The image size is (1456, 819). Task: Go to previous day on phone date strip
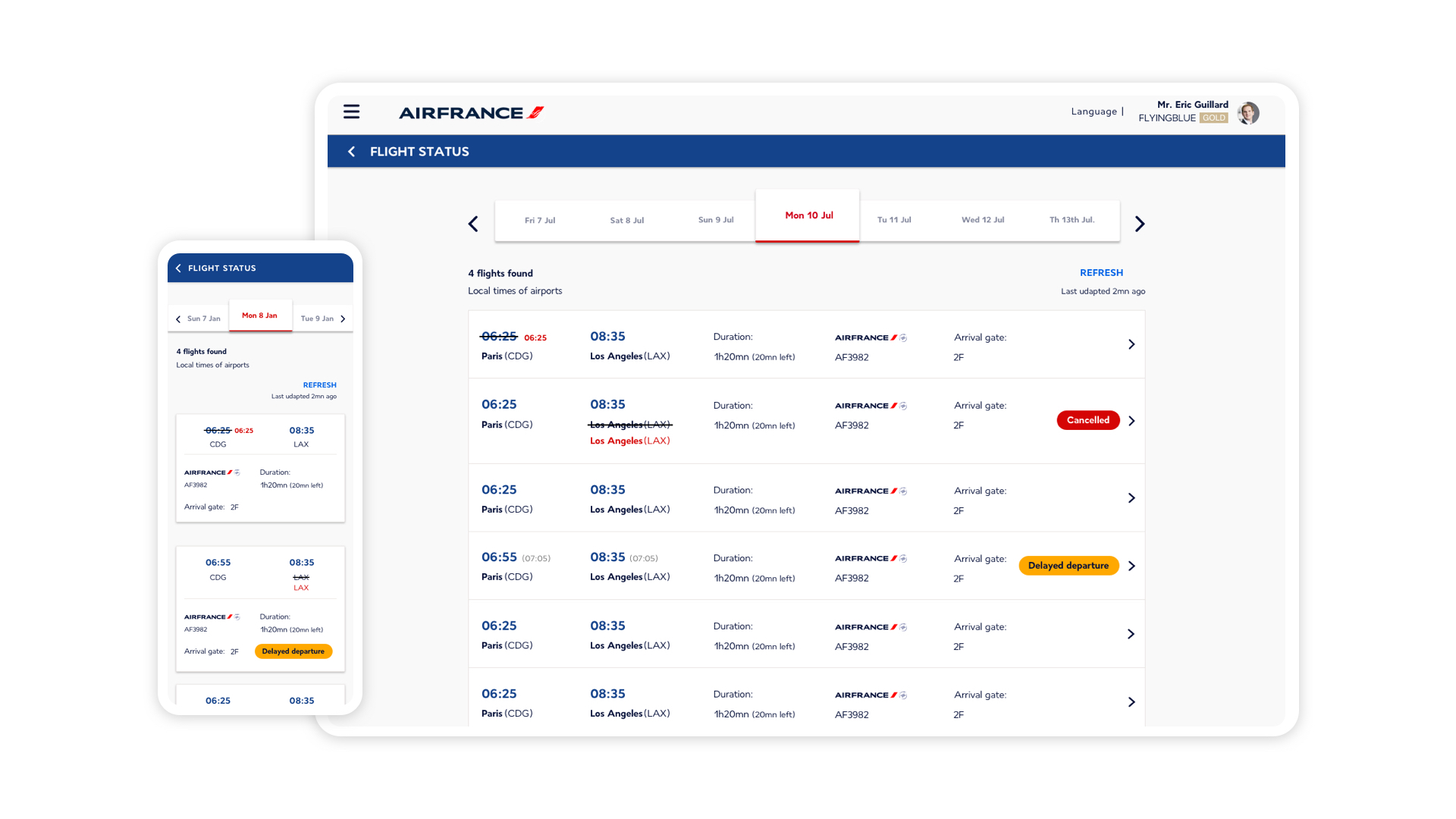pos(178,319)
